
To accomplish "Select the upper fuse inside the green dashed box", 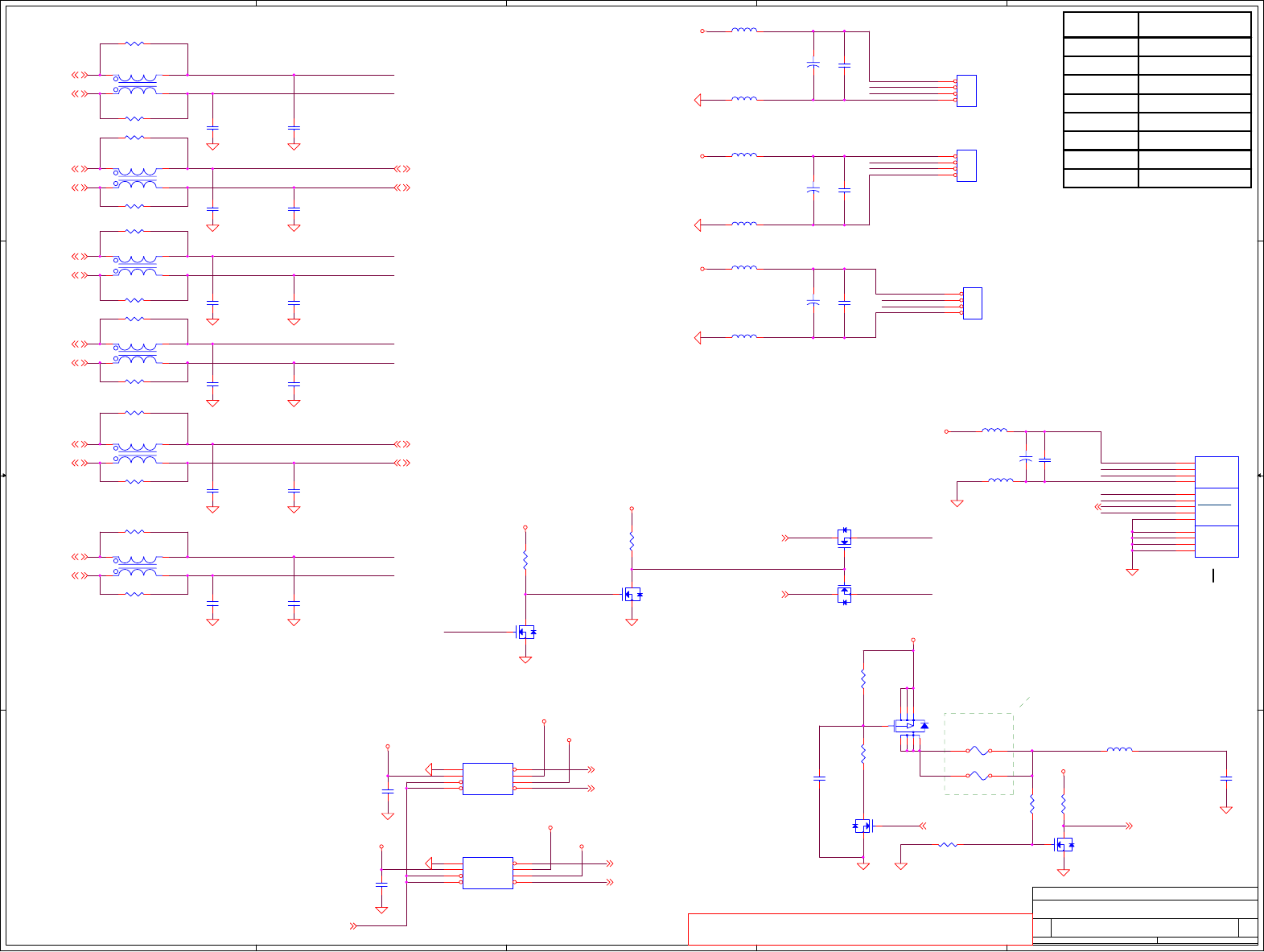I will click(x=978, y=751).
